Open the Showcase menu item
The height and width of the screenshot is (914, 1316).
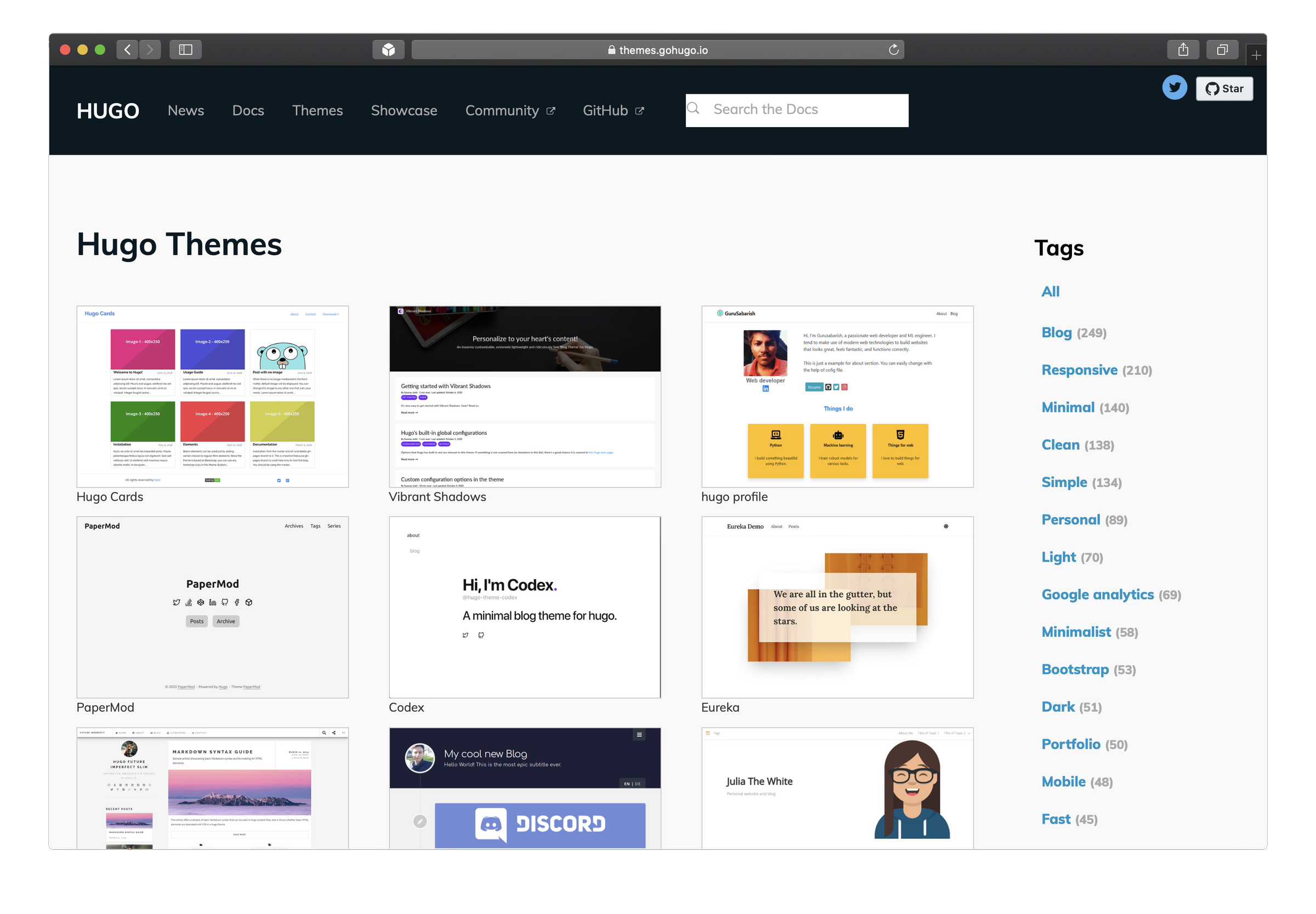tap(404, 111)
